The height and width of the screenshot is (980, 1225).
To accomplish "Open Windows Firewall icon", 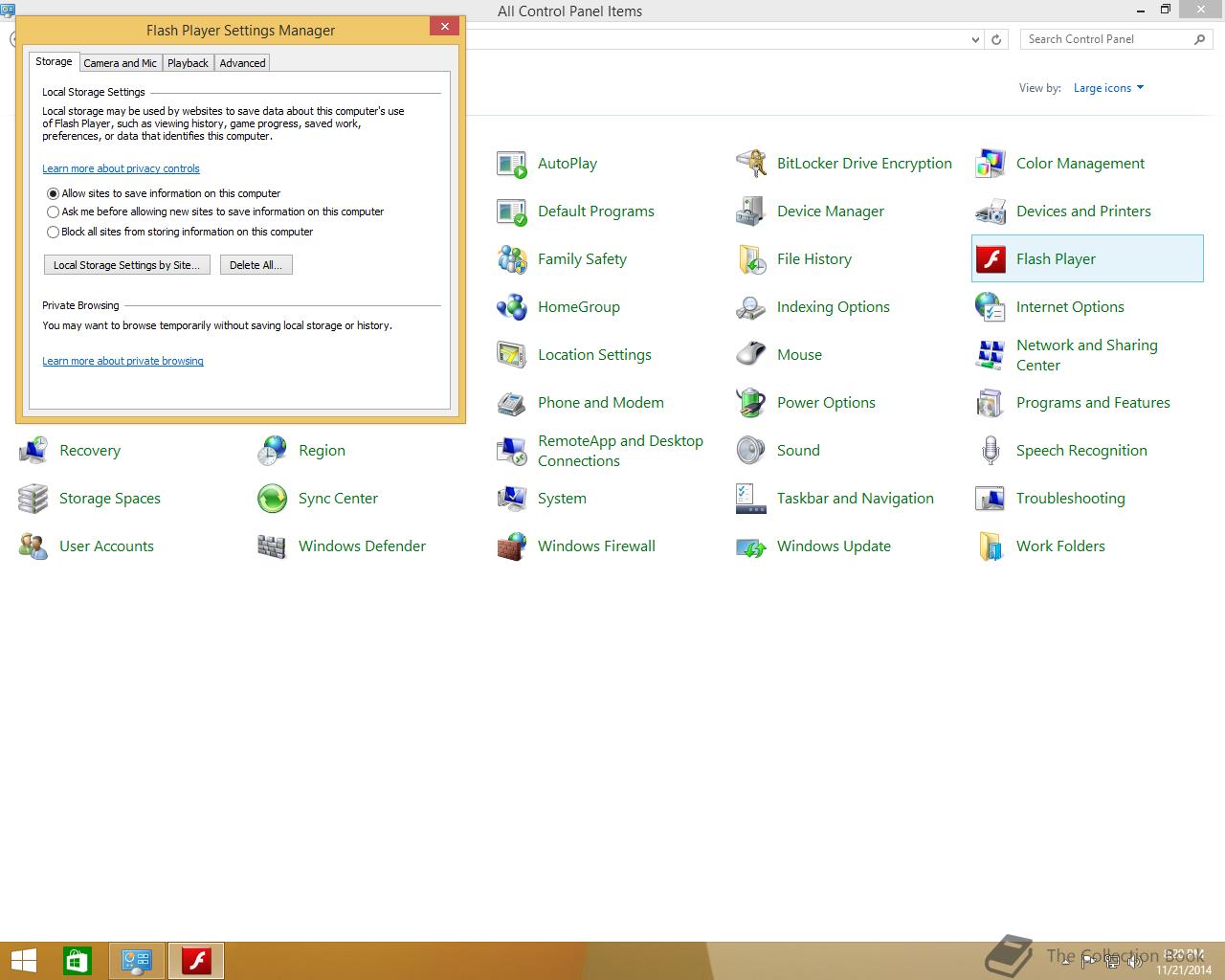I will 512,546.
